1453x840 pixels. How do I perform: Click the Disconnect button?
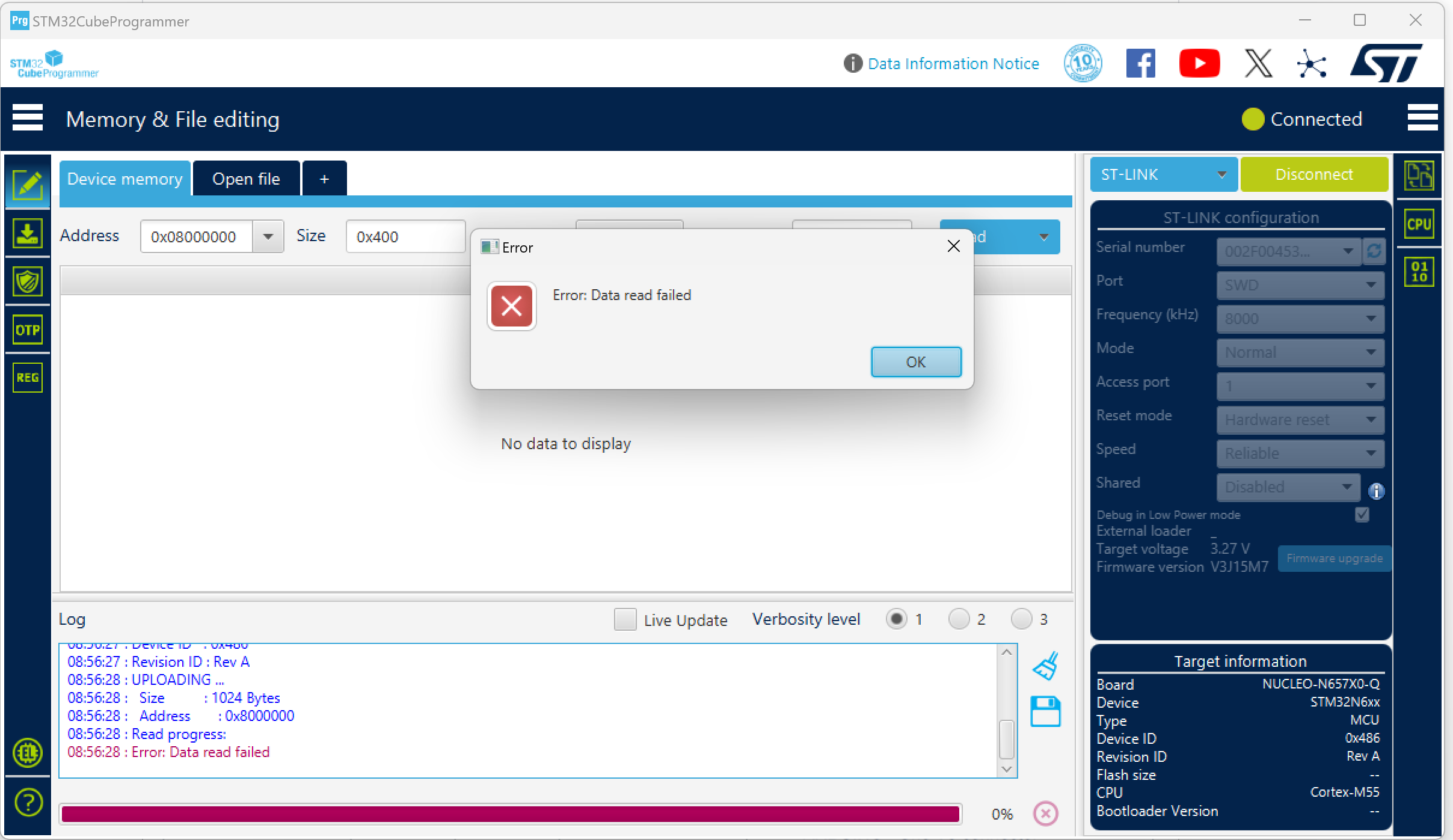pyautogui.click(x=1314, y=174)
